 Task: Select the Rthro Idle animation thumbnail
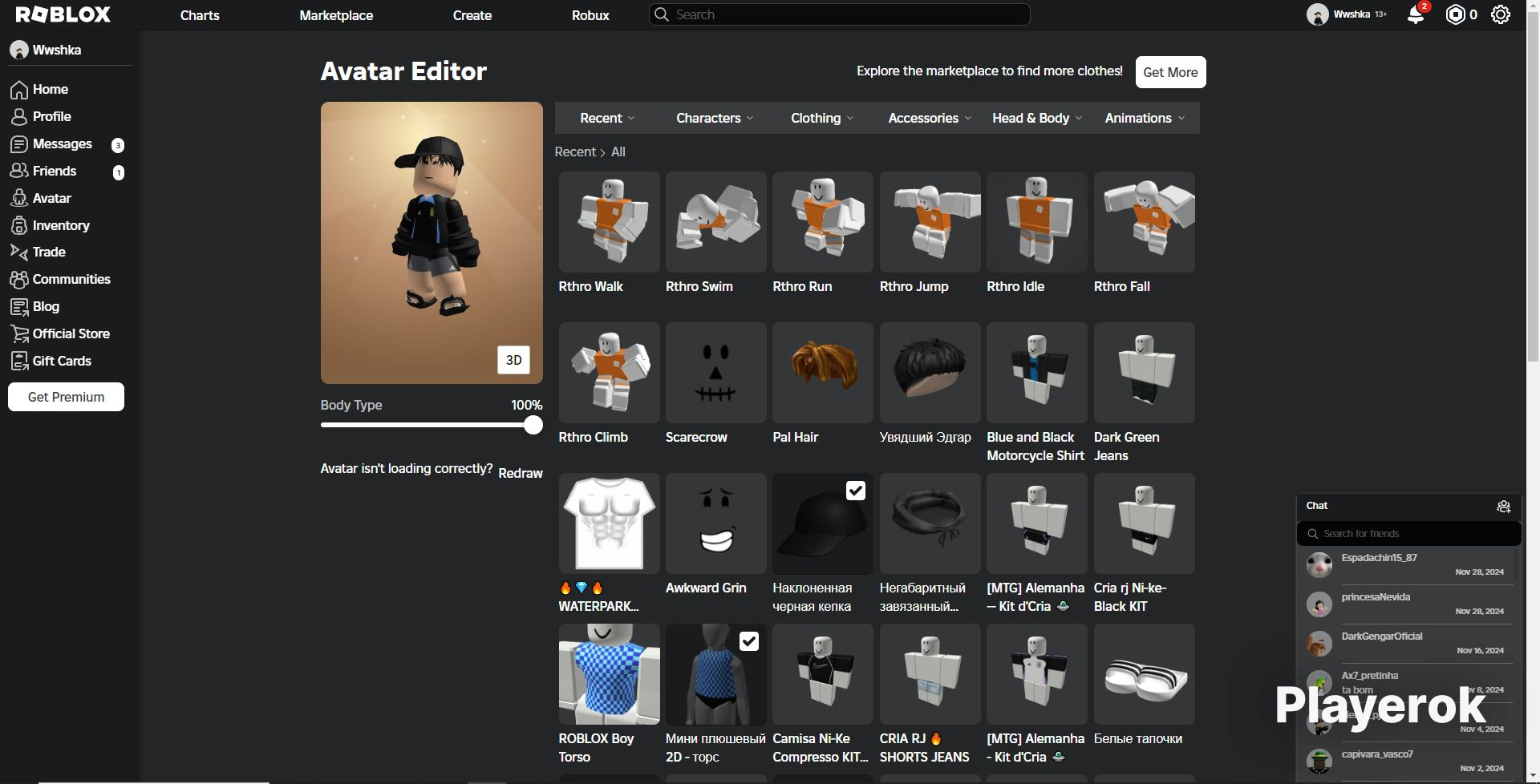1036,222
